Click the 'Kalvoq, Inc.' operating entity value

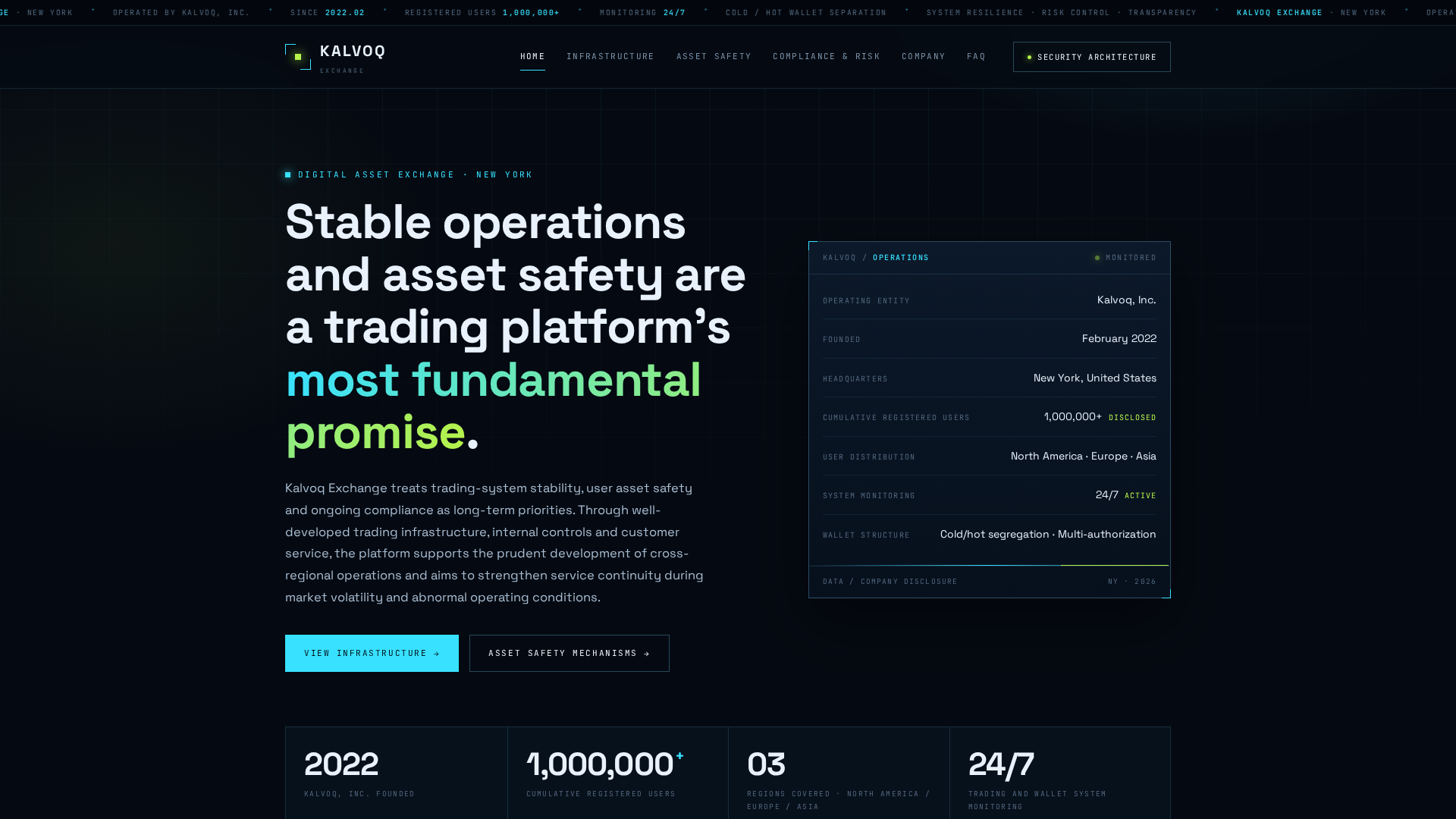[x=1126, y=300]
